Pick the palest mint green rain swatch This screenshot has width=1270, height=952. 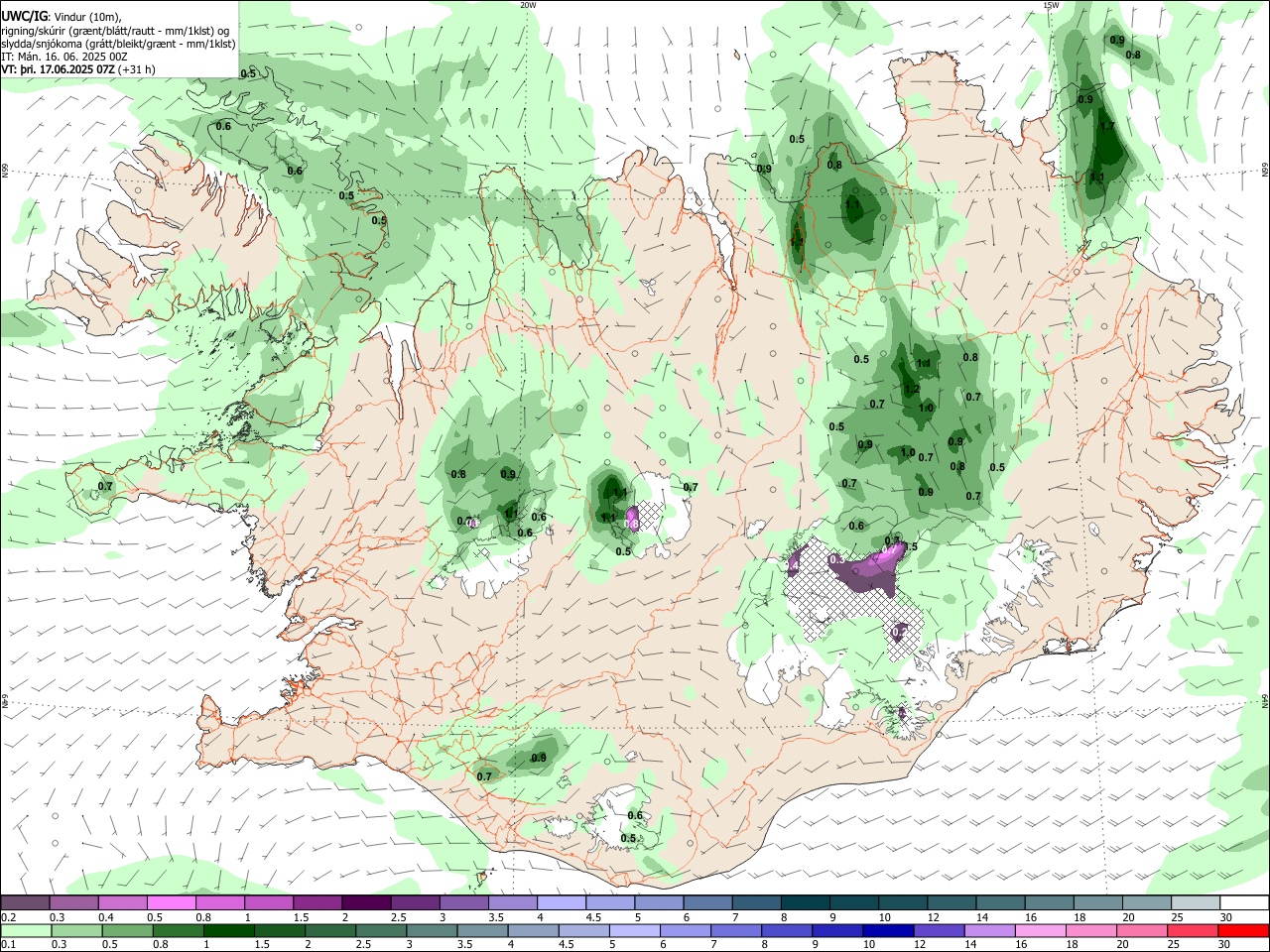(x=24, y=930)
